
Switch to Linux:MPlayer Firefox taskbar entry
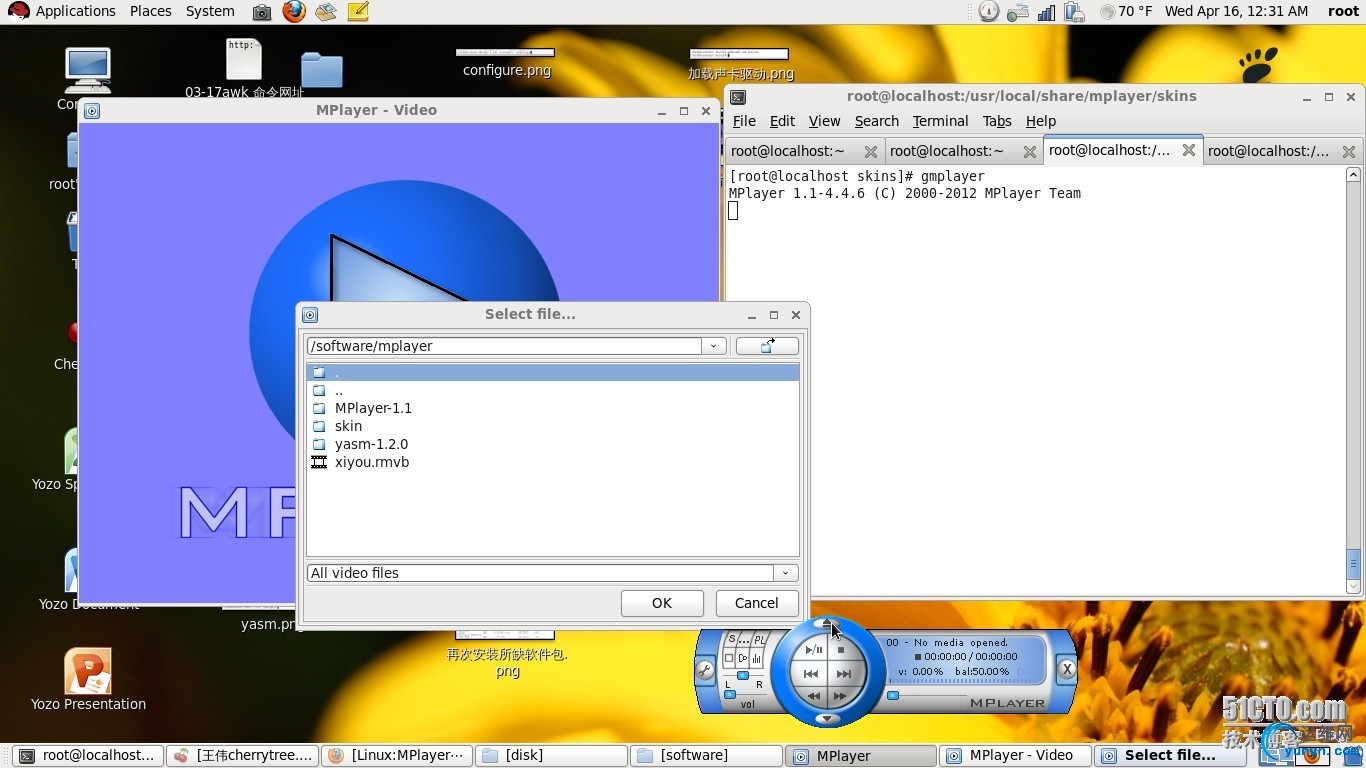pos(397,756)
